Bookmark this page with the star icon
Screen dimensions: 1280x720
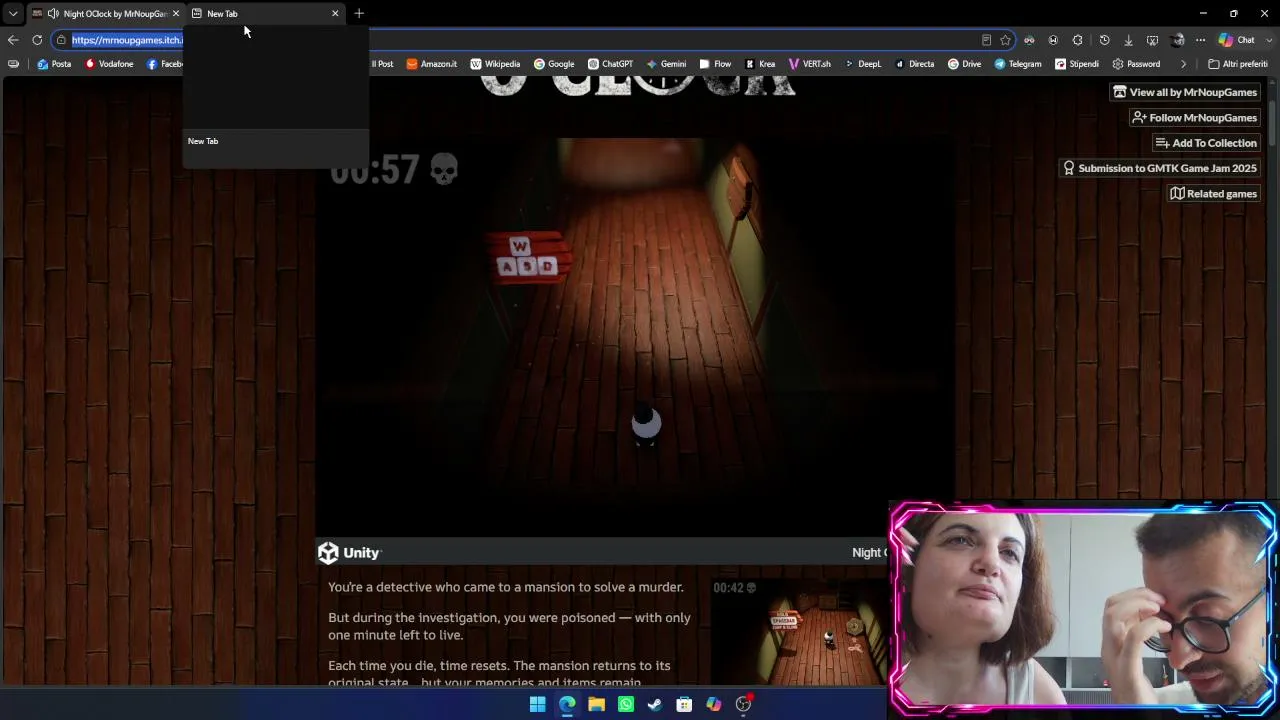(1005, 40)
